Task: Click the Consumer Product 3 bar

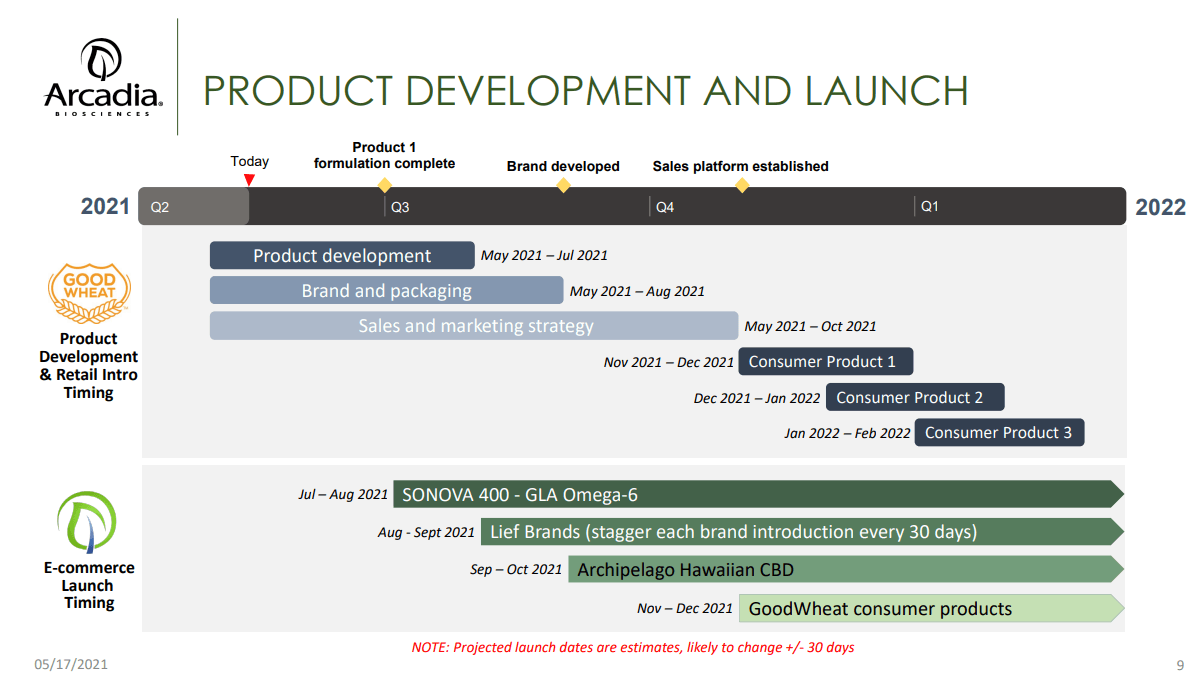Action: 999,432
